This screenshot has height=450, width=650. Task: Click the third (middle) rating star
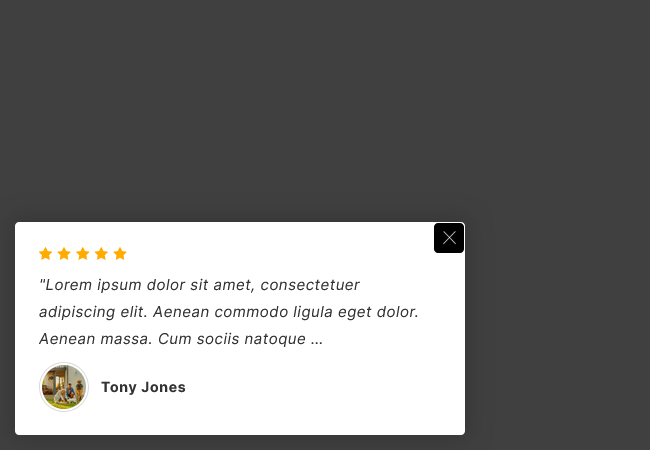82,254
